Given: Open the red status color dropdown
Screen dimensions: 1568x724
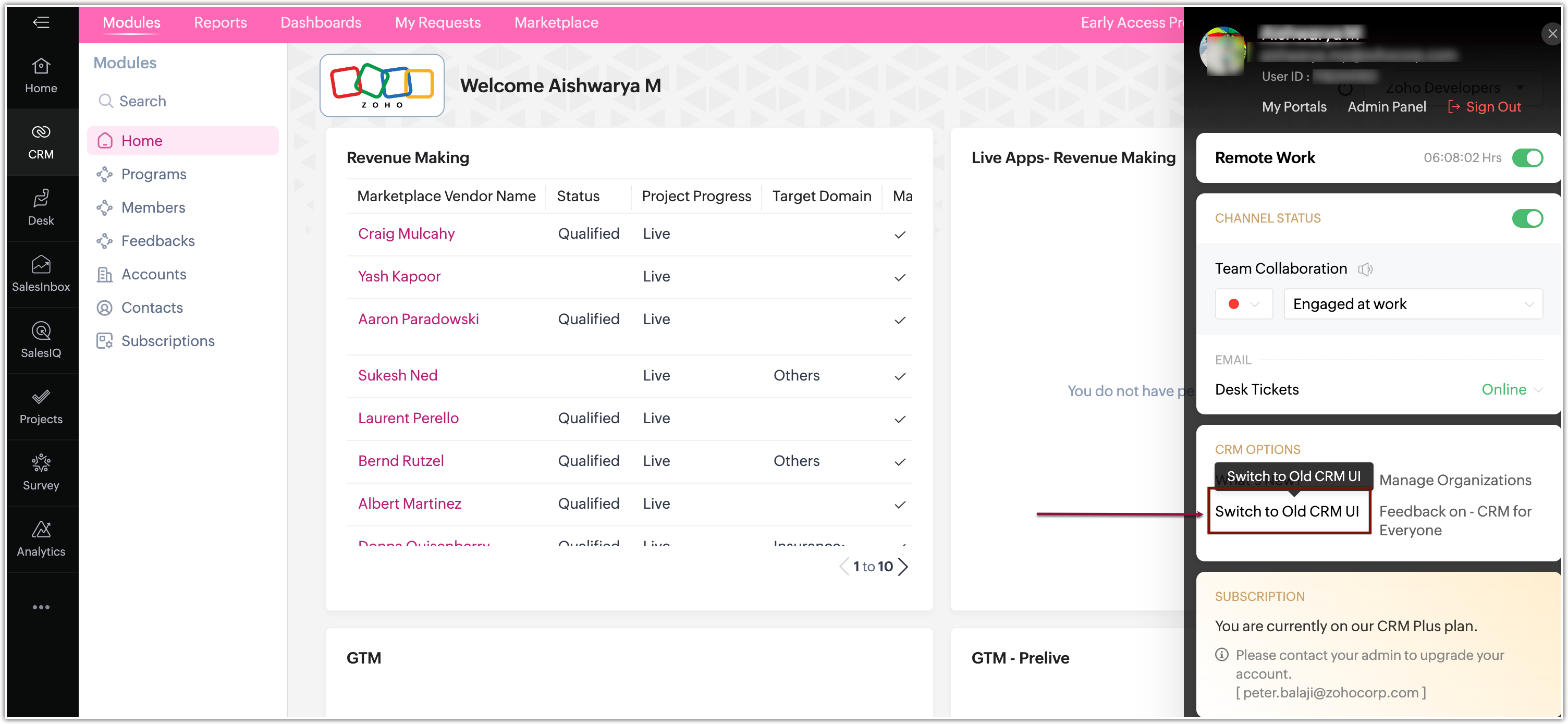Looking at the screenshot, I should click(1243, 304).
